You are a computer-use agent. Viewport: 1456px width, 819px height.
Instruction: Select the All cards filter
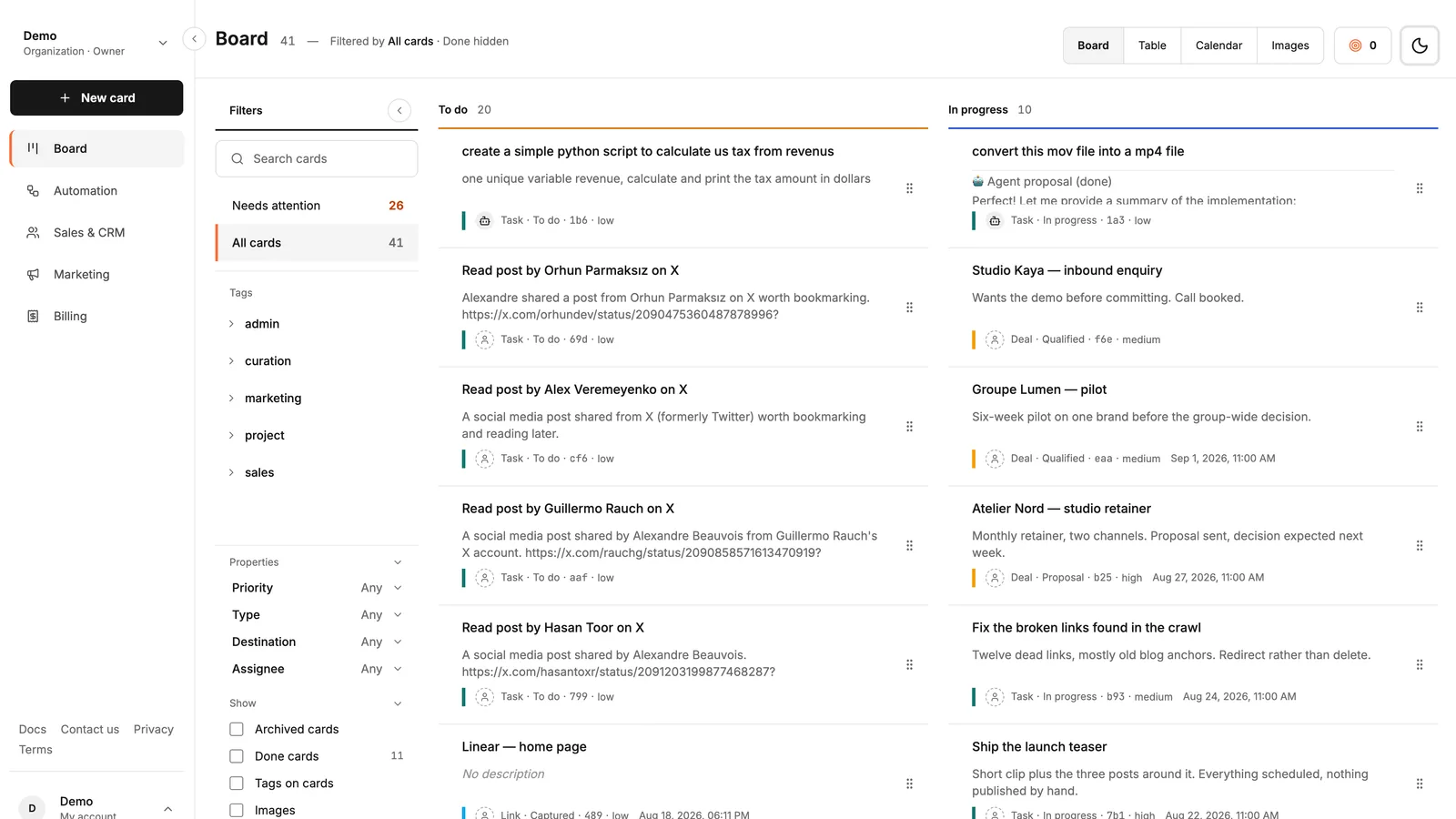pos(317,243)
